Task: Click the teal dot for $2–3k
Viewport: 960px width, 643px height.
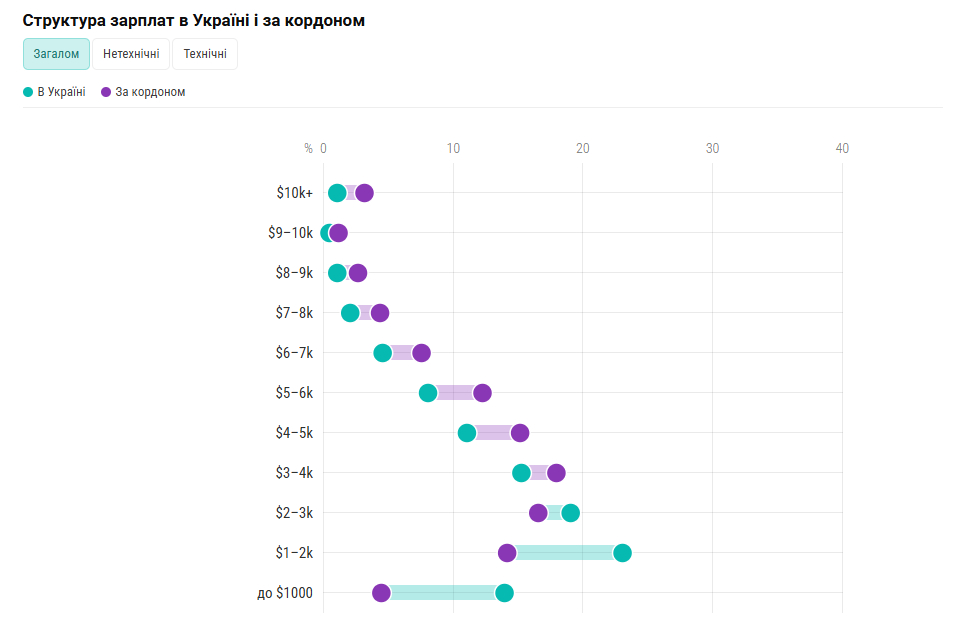Action: (570, 513)
